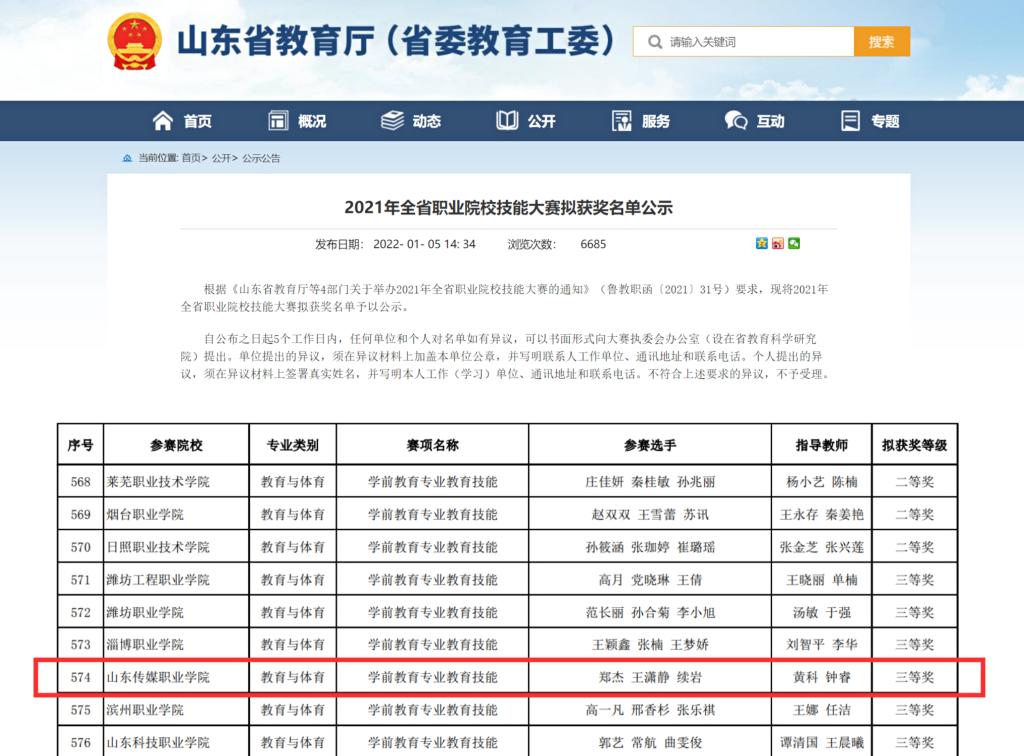Click the 参赛院校 column header
The width and height of the screenshot is (1024, 756).
click(x=176, y=445)
